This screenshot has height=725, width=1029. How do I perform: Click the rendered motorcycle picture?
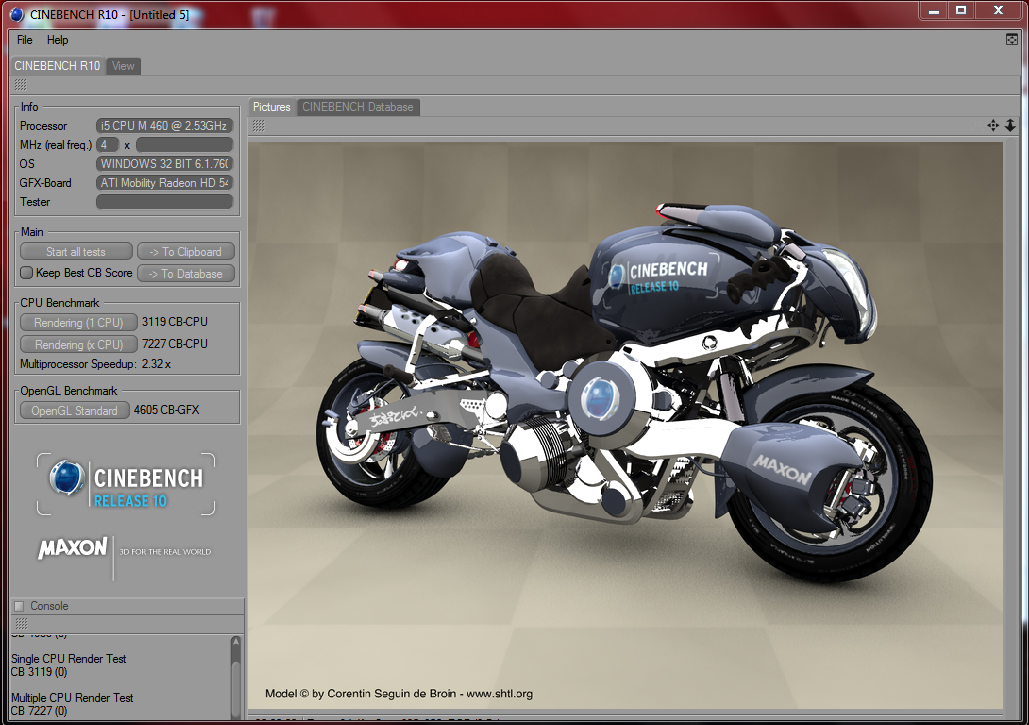[x=625, y=426]
